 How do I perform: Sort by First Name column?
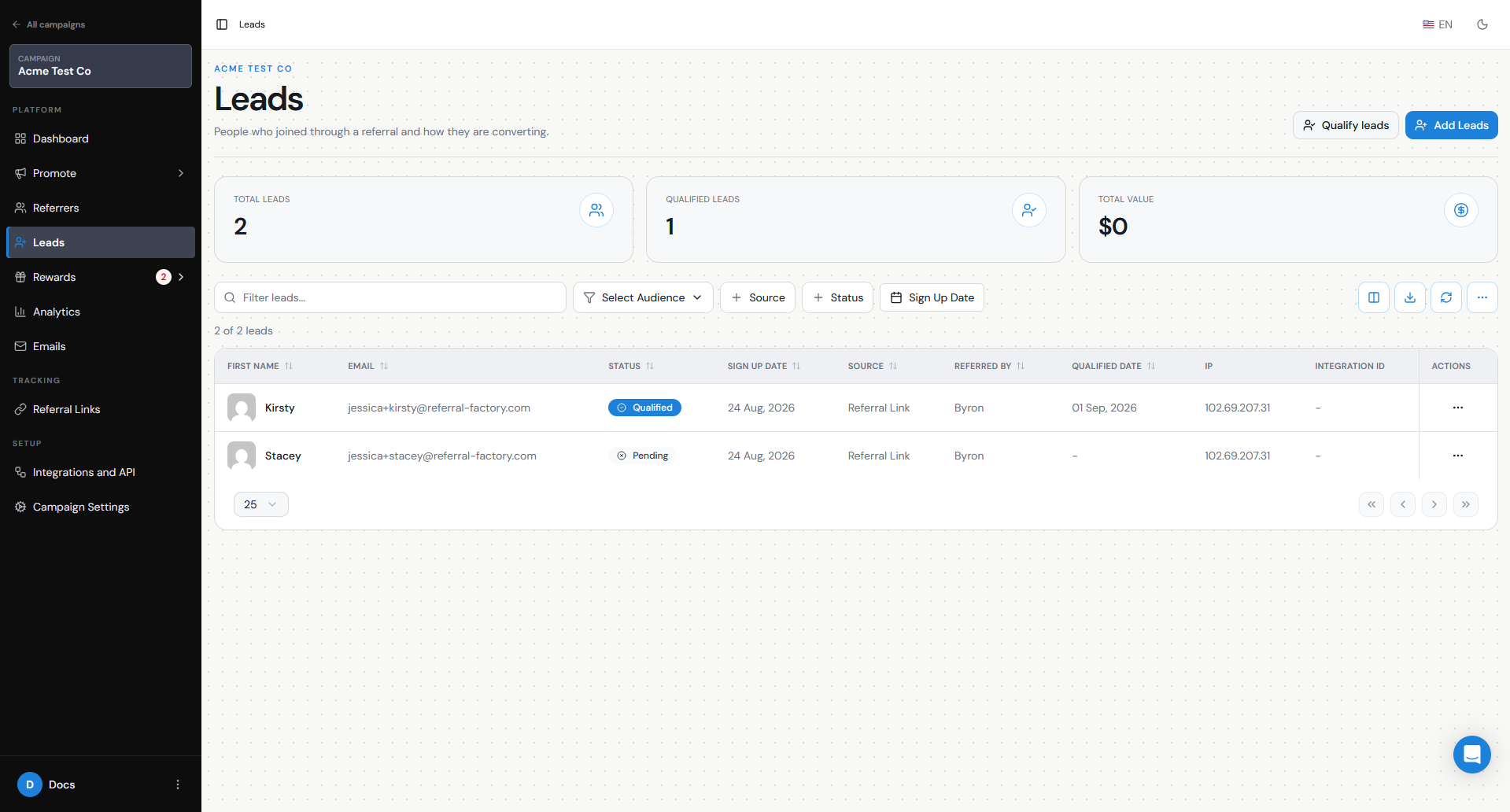[260, 366]
